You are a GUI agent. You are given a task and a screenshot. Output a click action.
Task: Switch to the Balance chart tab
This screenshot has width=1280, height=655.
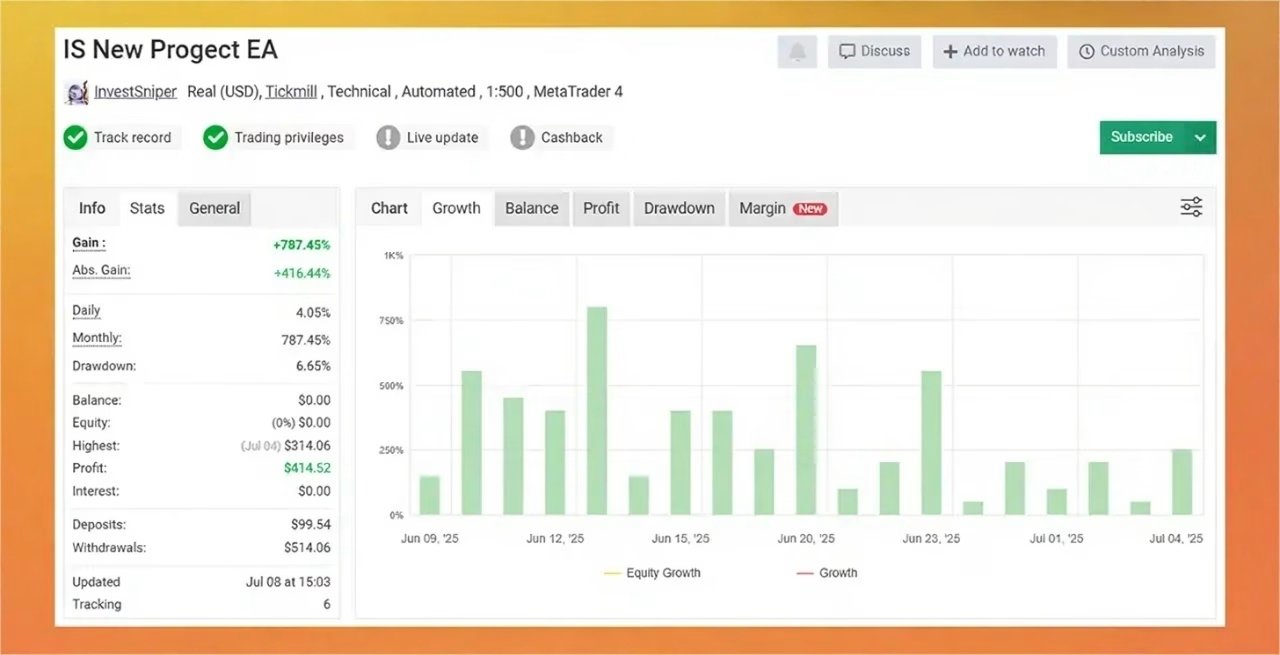point(531,208)
